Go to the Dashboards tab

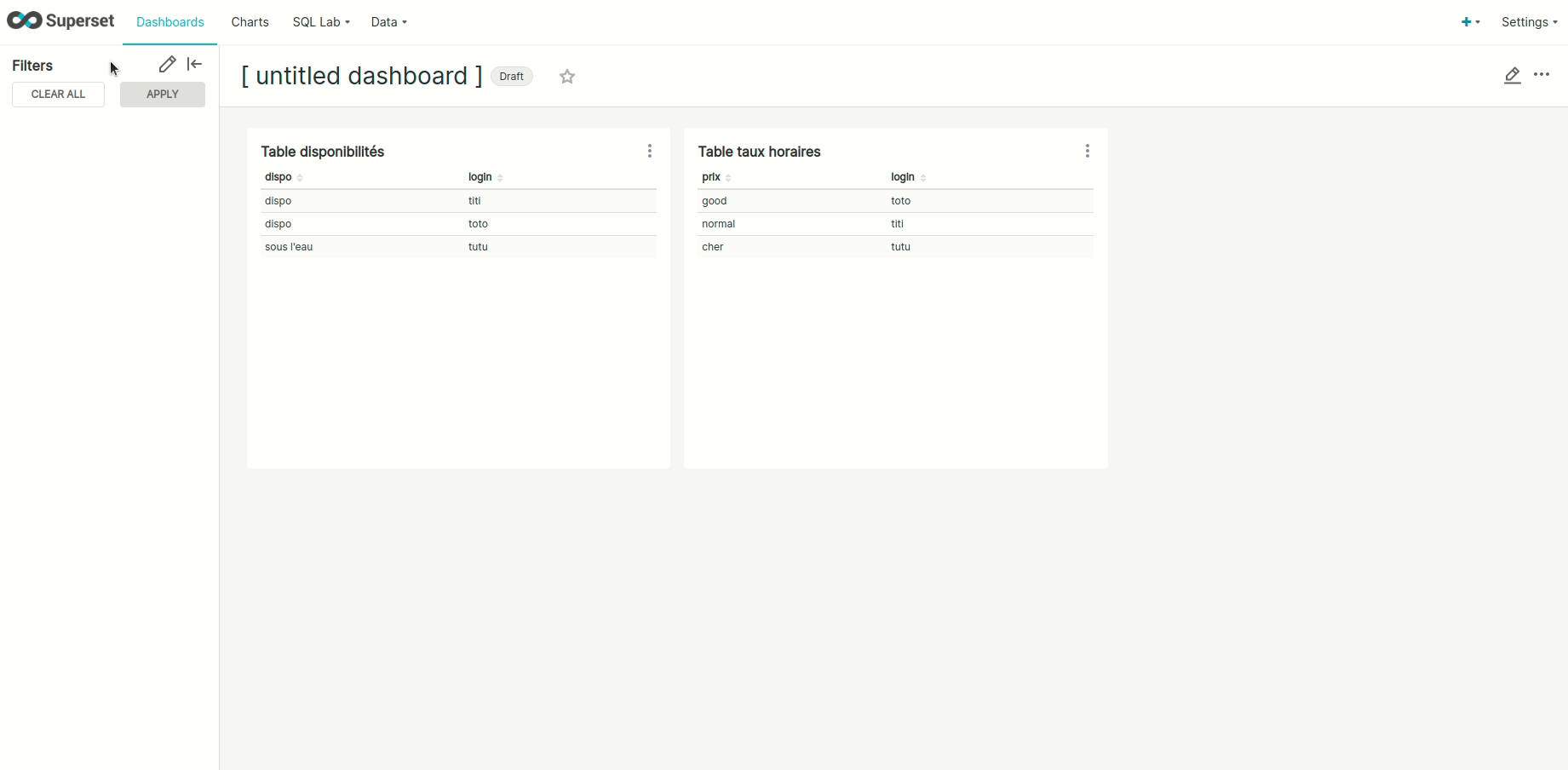(170, 22)
